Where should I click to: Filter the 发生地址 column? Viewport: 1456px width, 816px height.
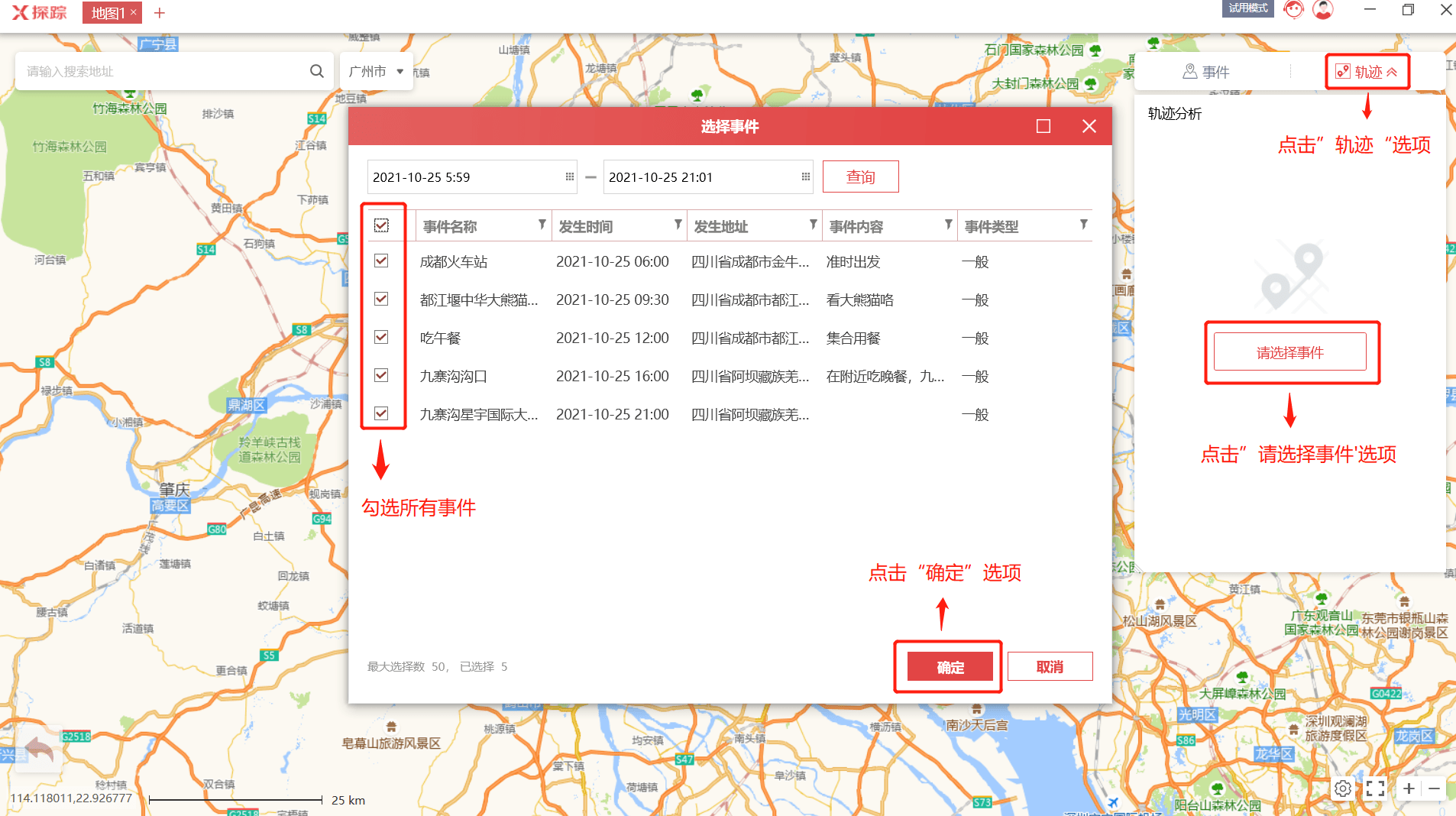[x=813, y=225]
